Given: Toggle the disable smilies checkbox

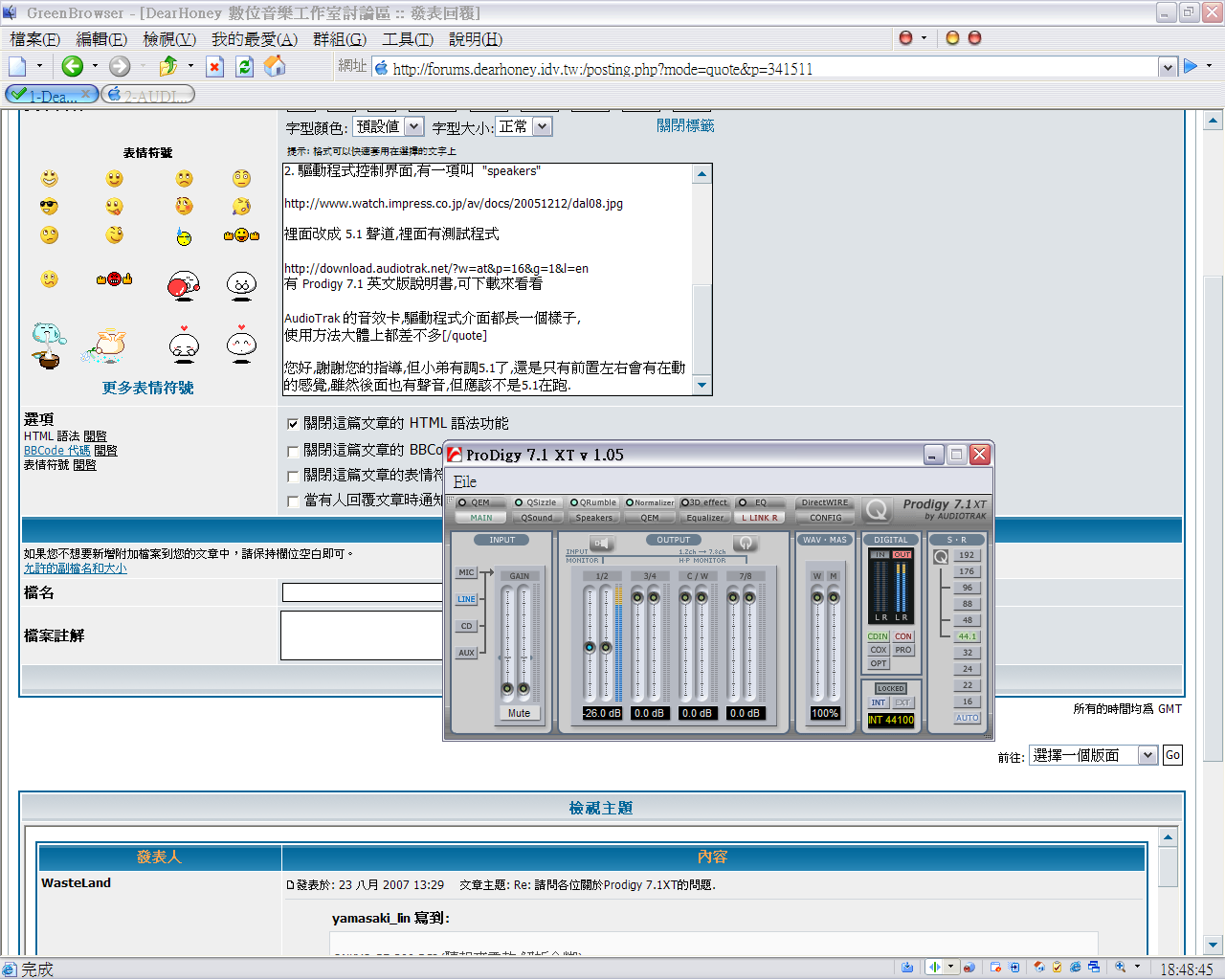Looking at the screenshot, I should tap(293, 476).
